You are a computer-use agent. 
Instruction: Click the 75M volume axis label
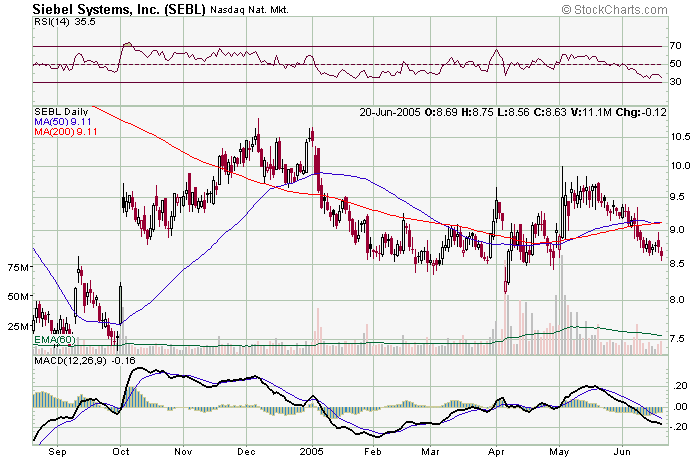pyautogui.click(x=20, y=267)
